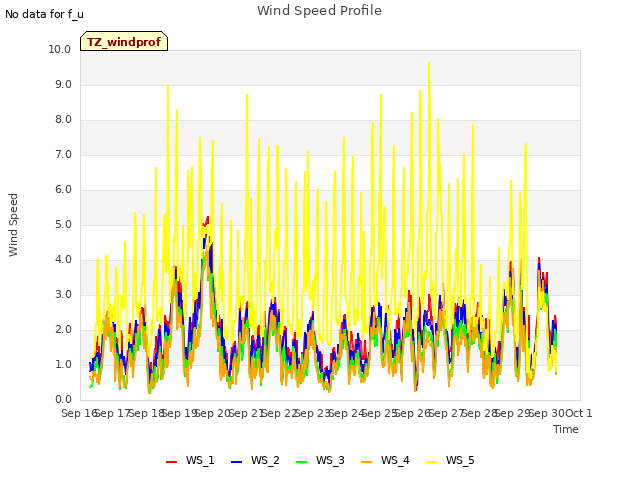Click the 'No data for f_u' message

(44, 14)
